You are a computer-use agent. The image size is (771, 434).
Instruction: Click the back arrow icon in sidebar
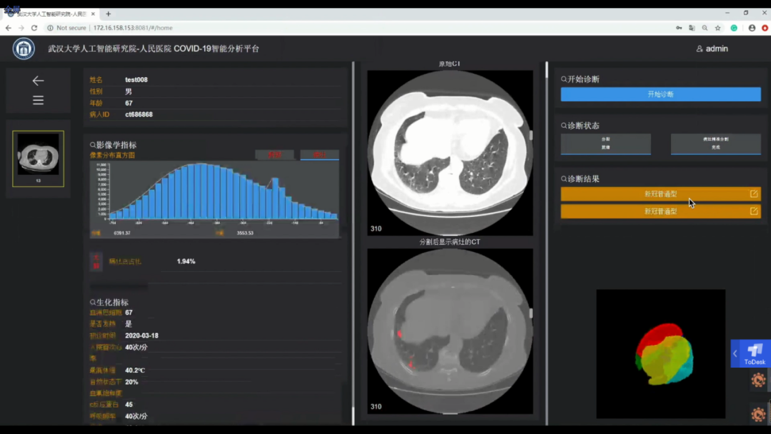click(x=38, y=81)
